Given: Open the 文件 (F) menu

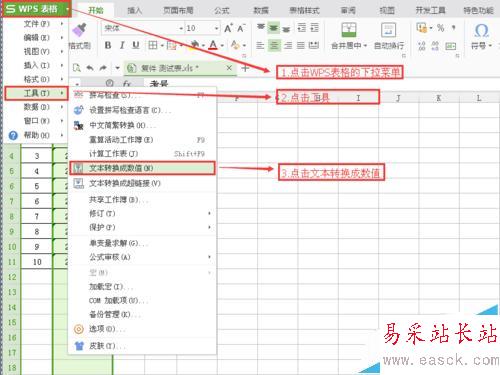Looking at the screenshot, I should 36,24.
